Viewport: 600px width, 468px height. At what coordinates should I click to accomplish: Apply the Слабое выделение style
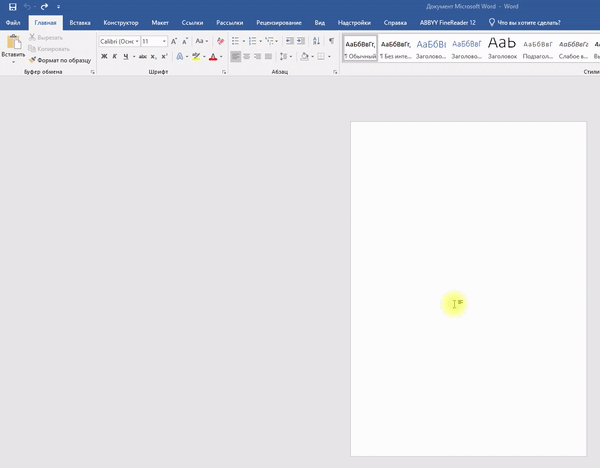click(x=573, y=48)
